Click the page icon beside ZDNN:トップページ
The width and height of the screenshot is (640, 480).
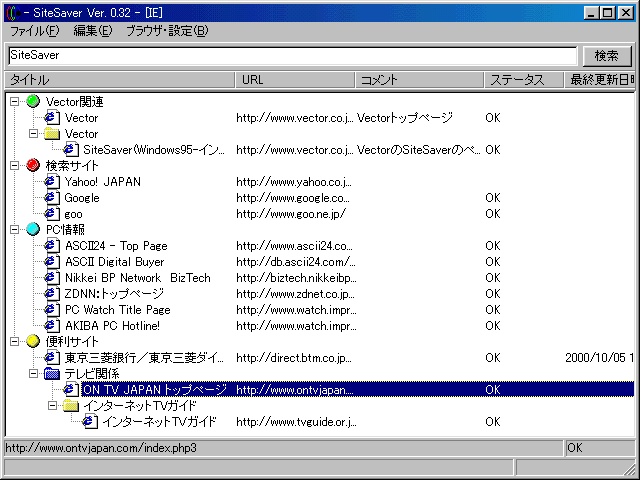[x=52, y=293]
